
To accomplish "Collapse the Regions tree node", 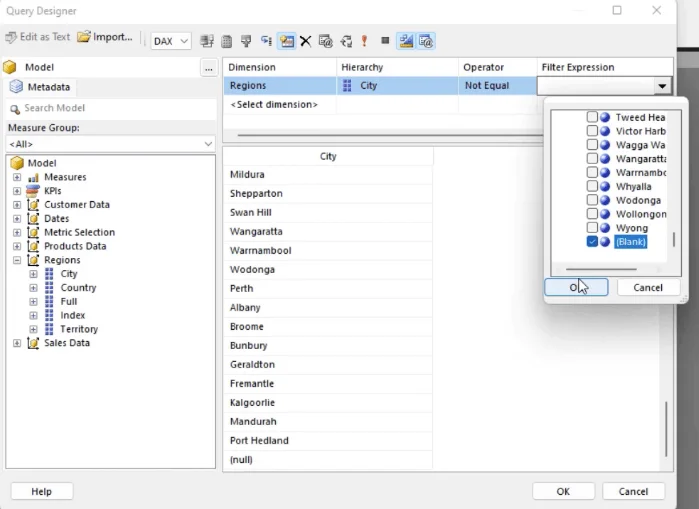I will 17,260.
